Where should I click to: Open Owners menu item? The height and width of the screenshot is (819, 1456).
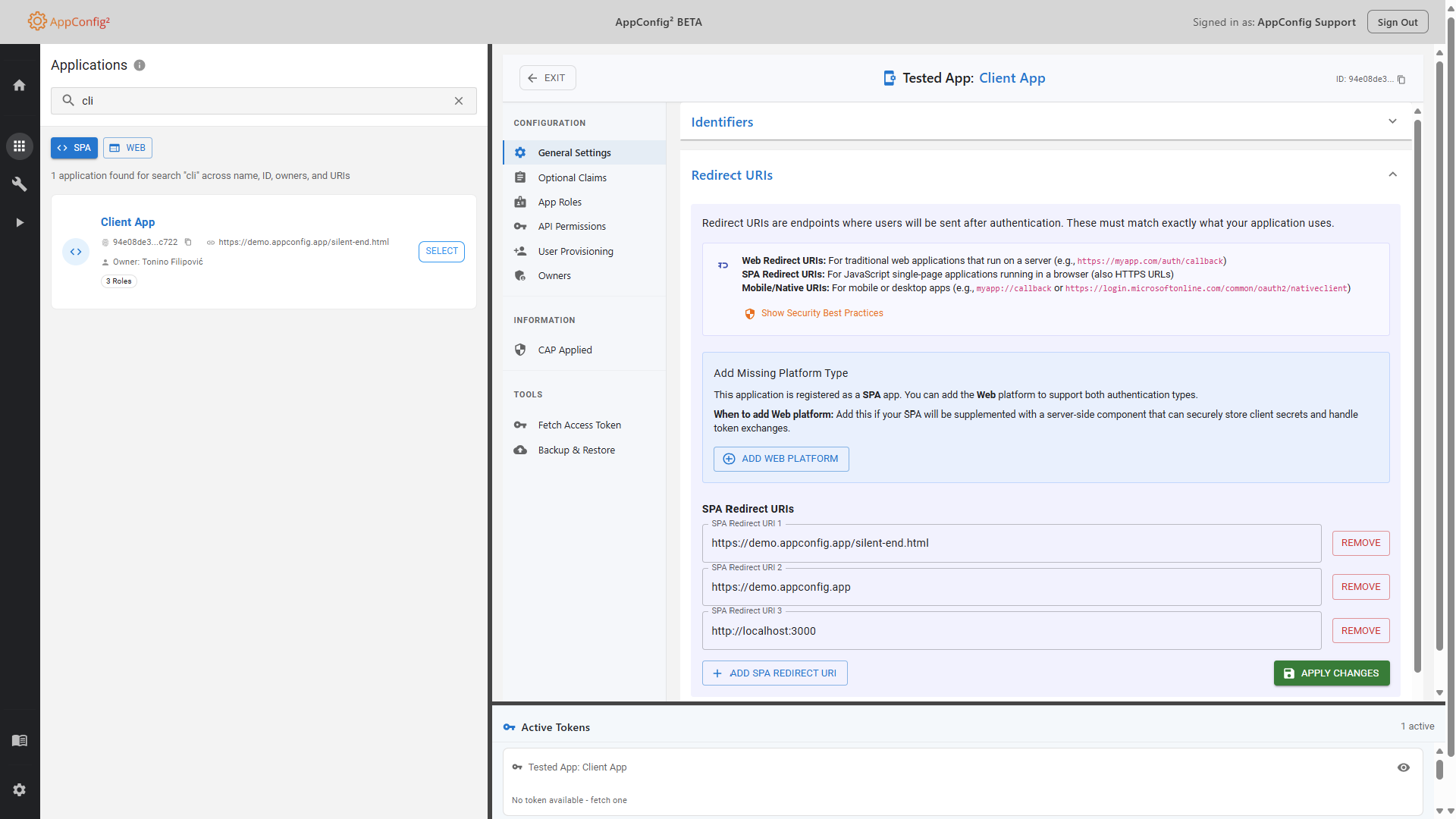click(x=584, y=275)
